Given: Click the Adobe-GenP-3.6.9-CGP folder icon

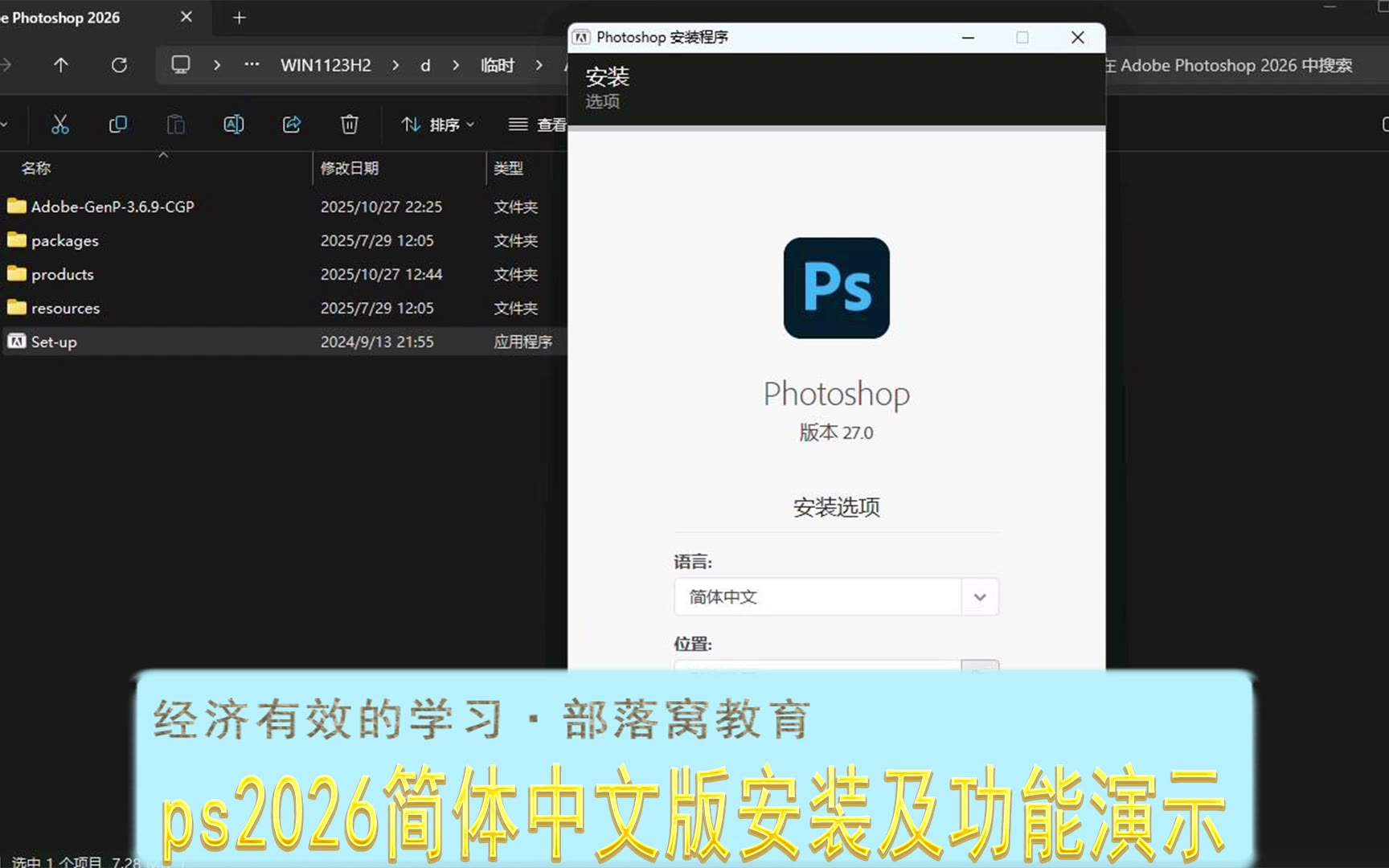Looking at the screenshot, I should pos(17,207).
